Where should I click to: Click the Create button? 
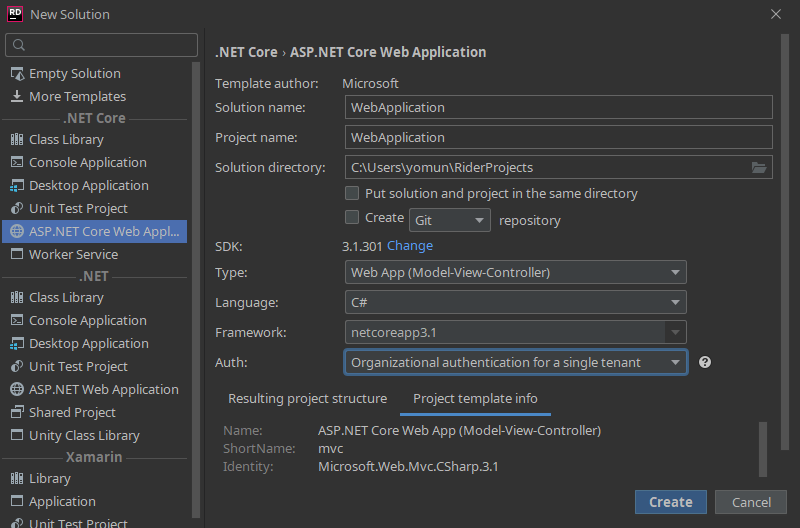point(670,502)
